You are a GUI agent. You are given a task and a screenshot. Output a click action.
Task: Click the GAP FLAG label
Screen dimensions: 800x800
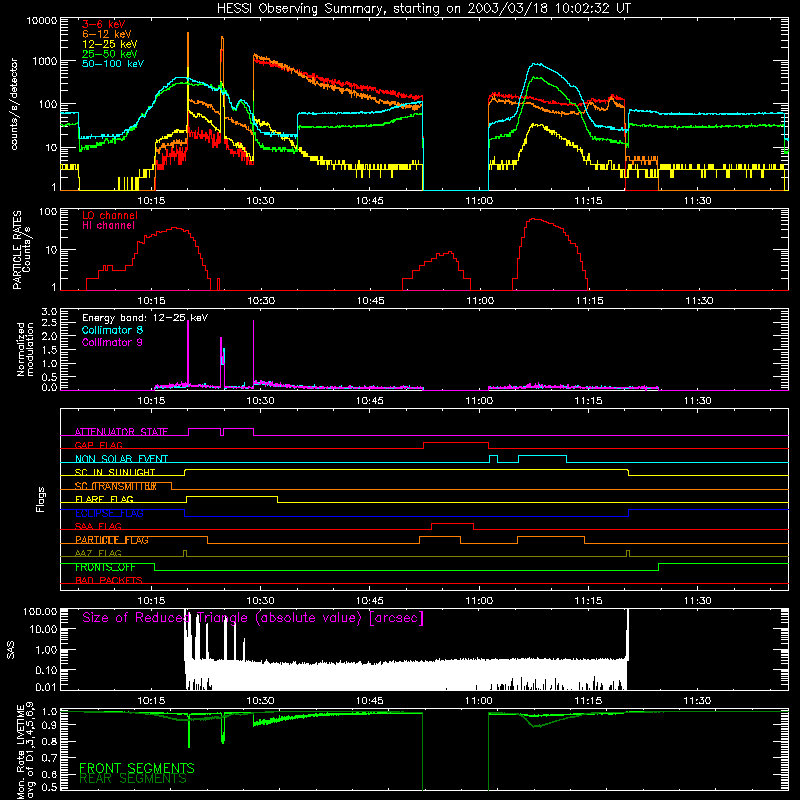click(98, 445)
